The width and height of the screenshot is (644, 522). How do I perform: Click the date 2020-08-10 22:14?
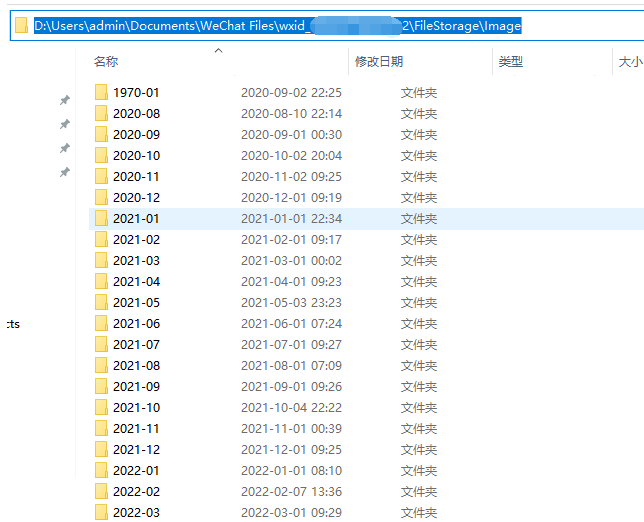[x=291, y=114]
